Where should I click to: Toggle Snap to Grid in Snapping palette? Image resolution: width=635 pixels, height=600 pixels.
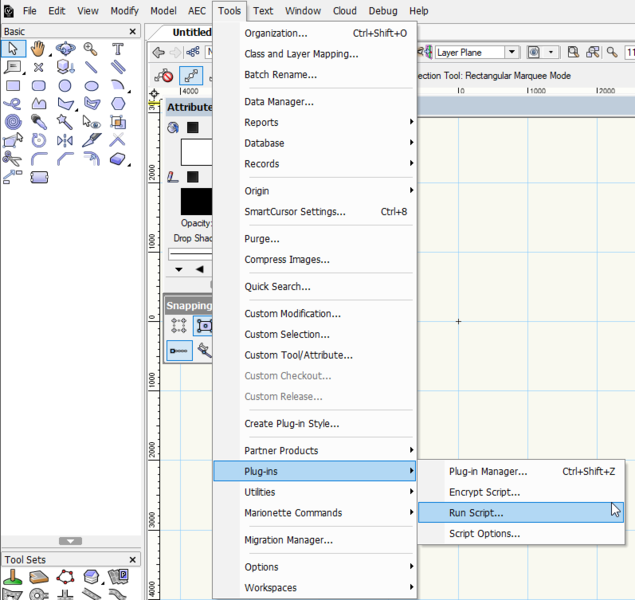pyautogui.click(x=179, y=326)
